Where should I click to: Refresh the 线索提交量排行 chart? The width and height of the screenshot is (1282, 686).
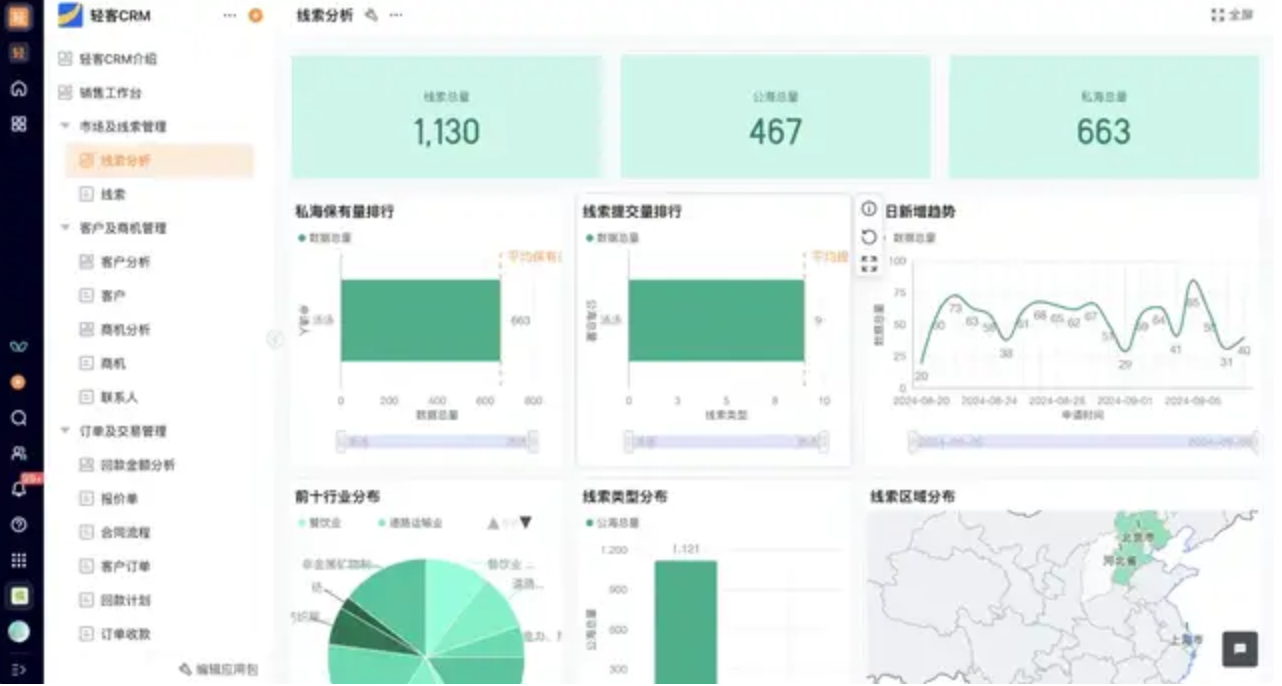point(869,237)
